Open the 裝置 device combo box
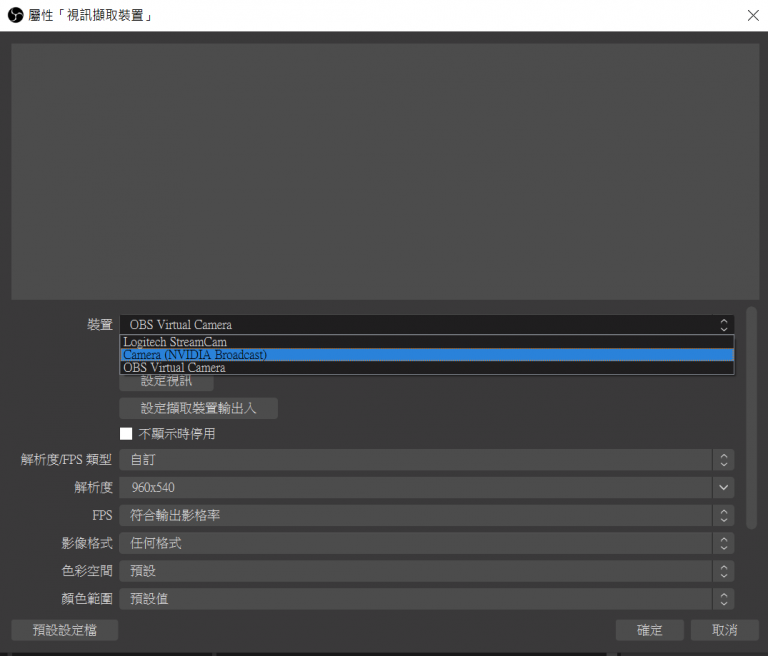768x656 pixels. pyautogui.click(x=427, y=324)
